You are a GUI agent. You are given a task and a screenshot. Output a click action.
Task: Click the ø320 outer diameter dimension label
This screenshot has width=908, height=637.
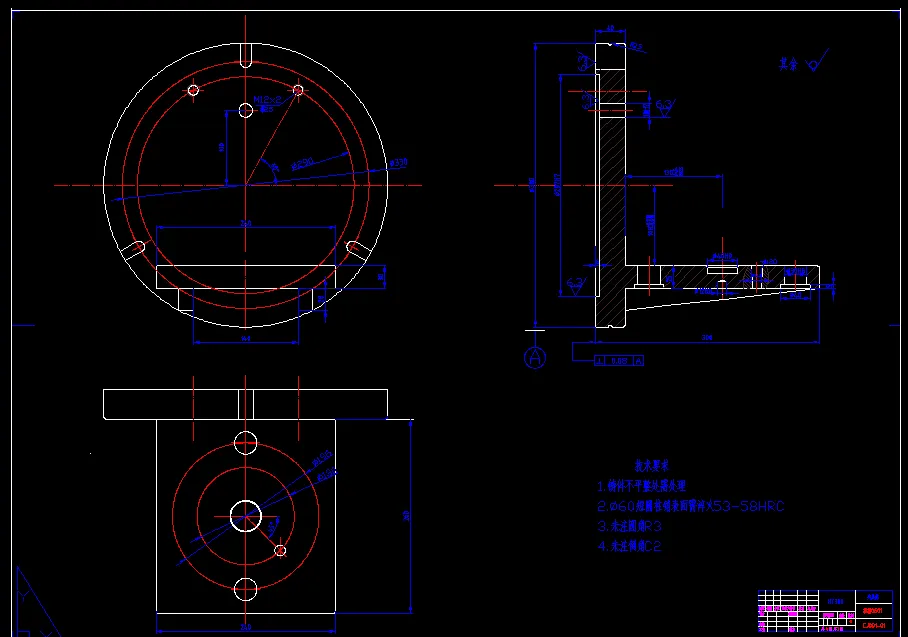point(398,163)
